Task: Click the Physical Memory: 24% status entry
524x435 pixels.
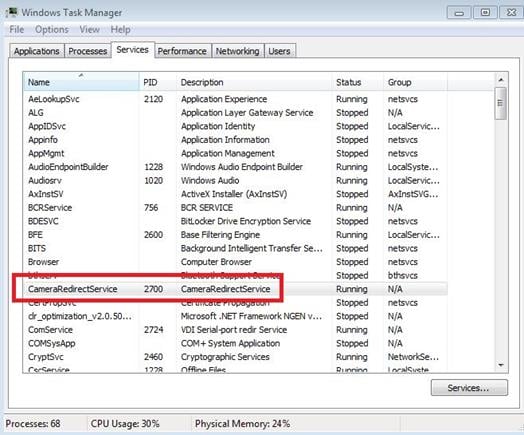Action: 242,424
